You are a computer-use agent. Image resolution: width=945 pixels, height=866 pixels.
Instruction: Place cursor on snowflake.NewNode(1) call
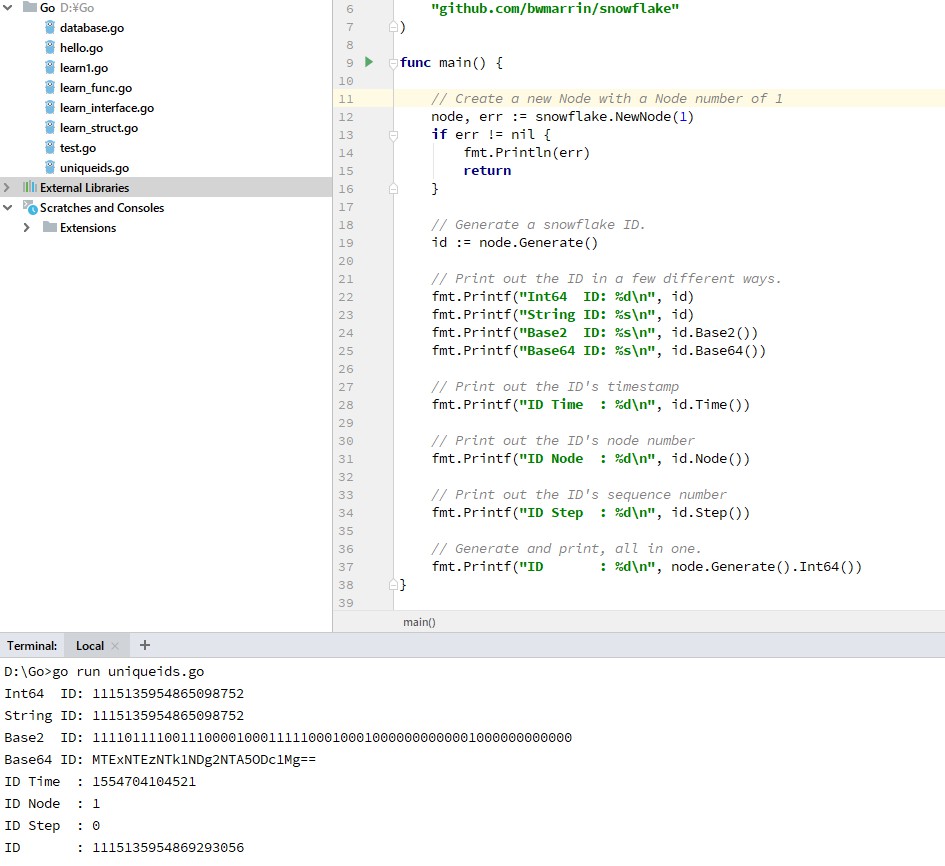tap(614, 116)
